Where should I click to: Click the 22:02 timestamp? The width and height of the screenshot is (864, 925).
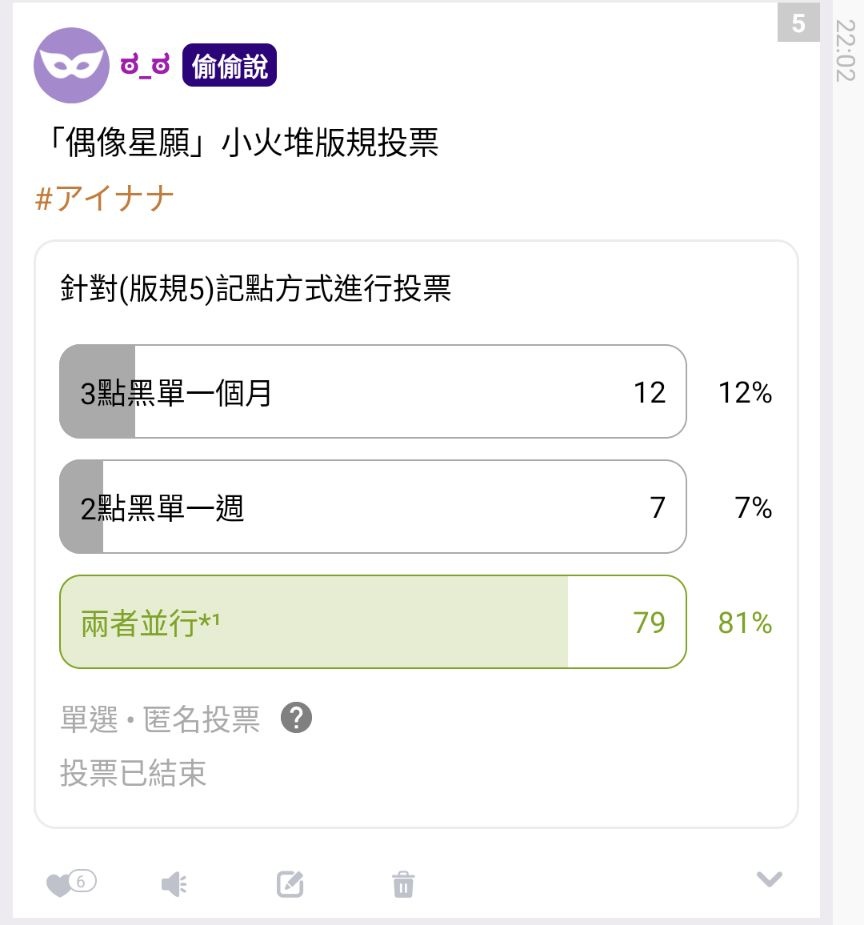point(845,50)
